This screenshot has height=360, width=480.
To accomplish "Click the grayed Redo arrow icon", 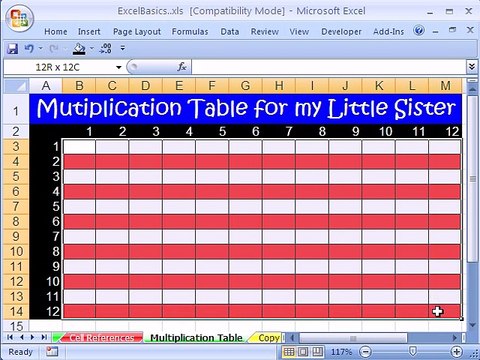I will tap(53, 49).
